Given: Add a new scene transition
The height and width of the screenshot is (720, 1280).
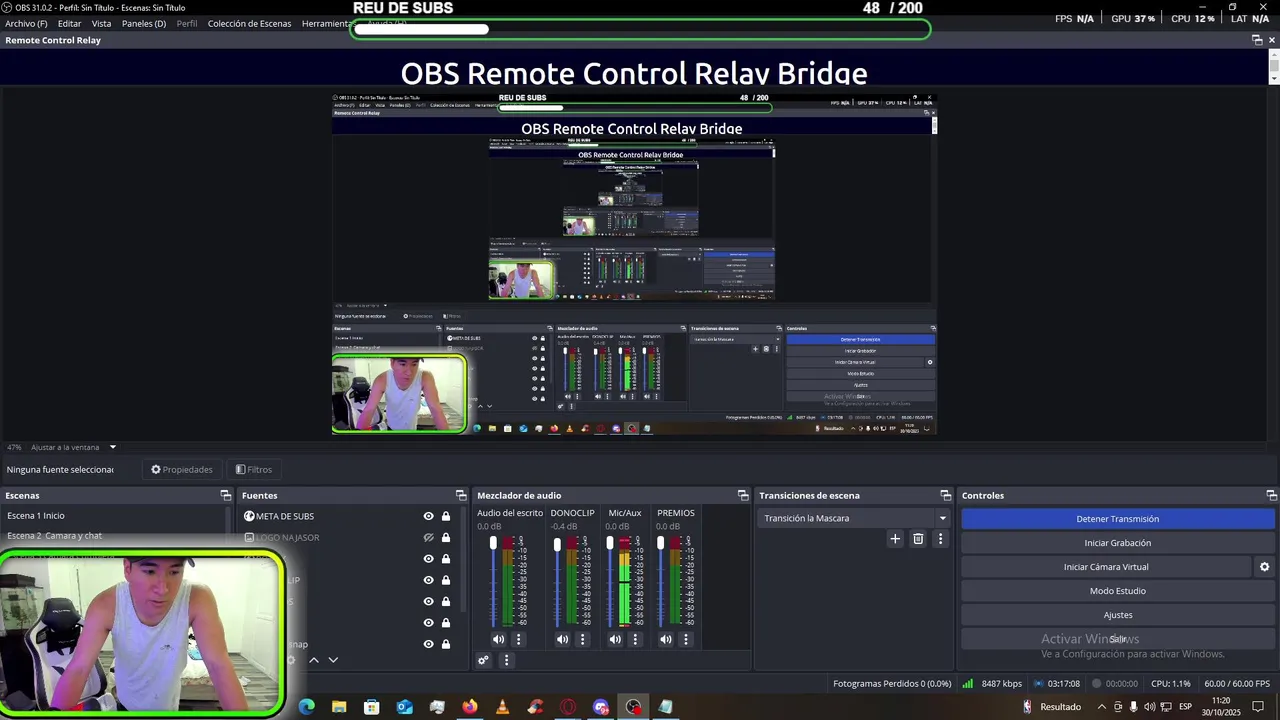Looking at the screenshot, I should [895, 539].
